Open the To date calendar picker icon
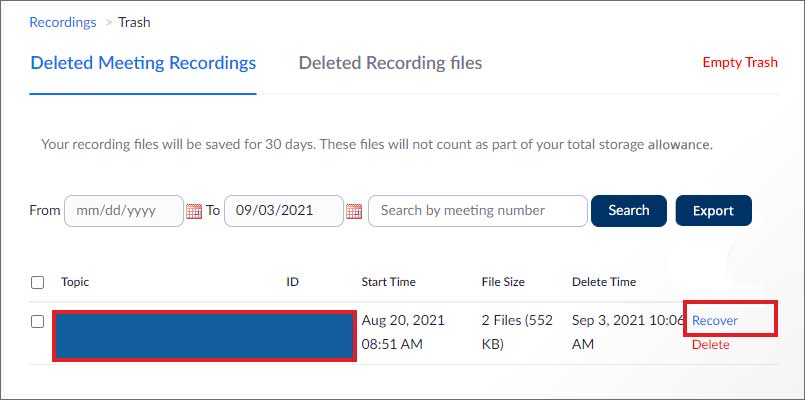805x400 pixels. (x=354, y=211)
